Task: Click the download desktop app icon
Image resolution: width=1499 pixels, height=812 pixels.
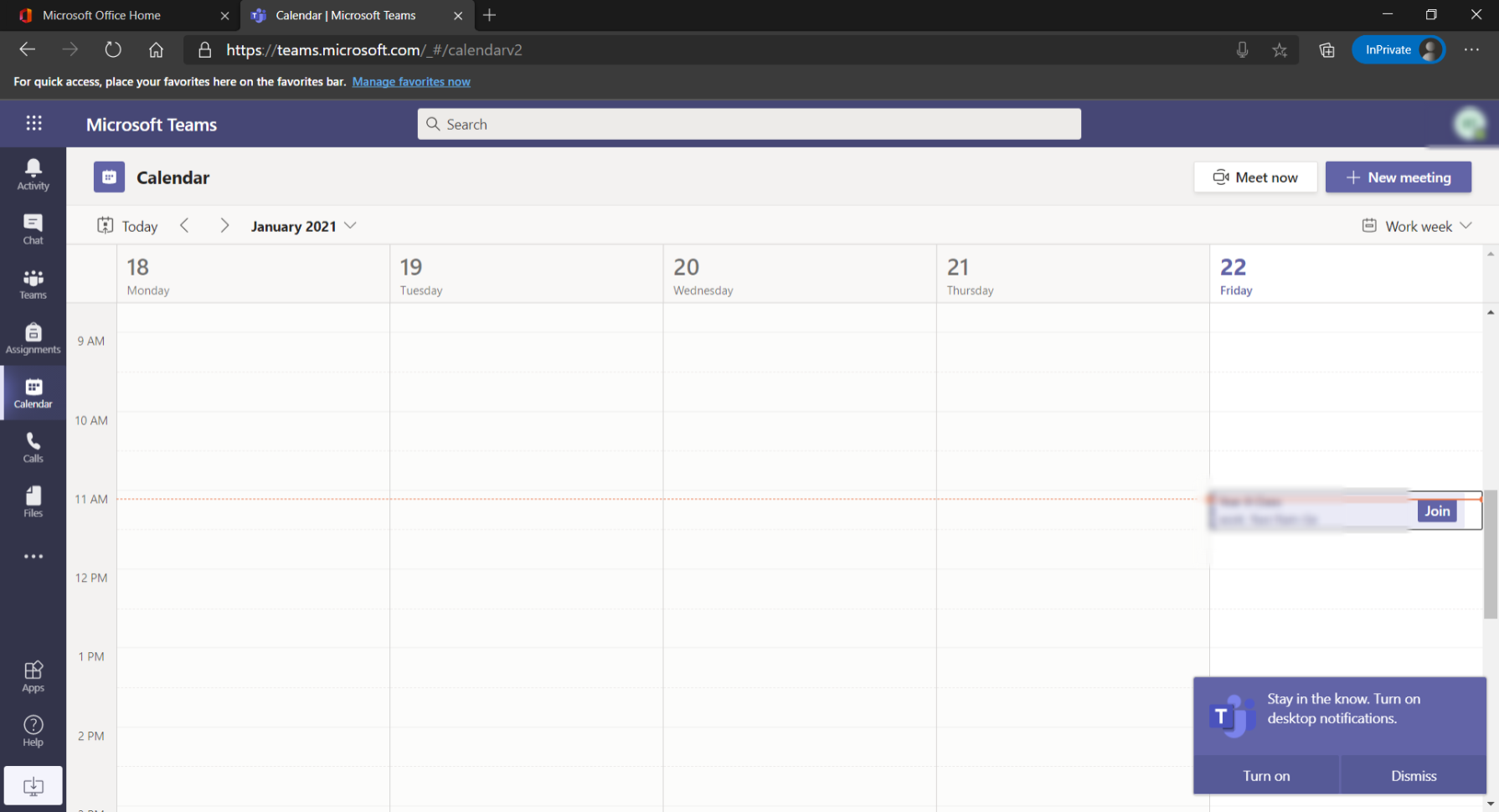Action: 33,785
